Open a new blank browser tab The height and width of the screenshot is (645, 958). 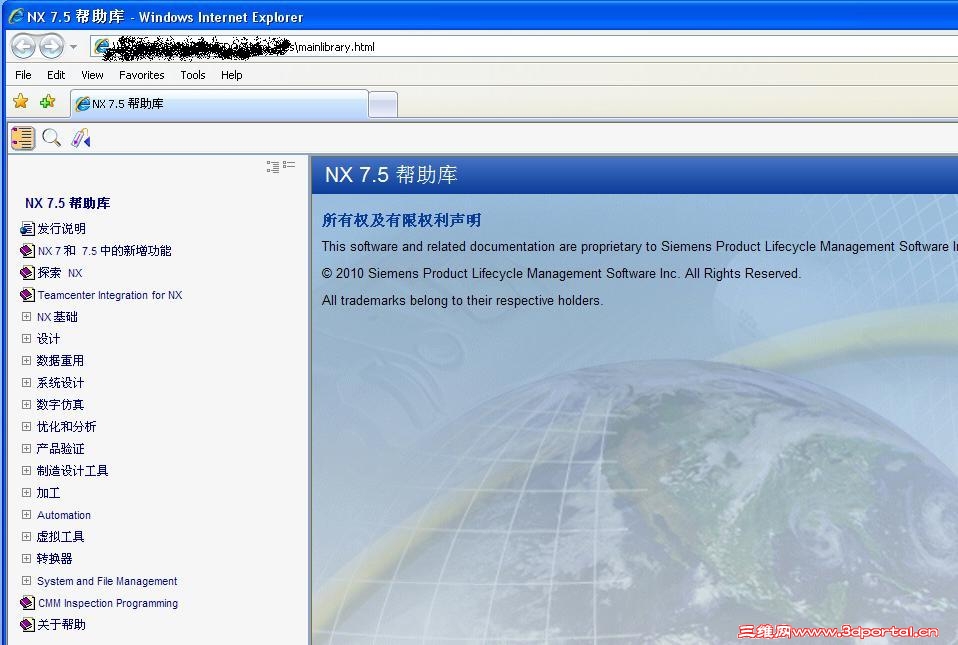coord(384,104)
